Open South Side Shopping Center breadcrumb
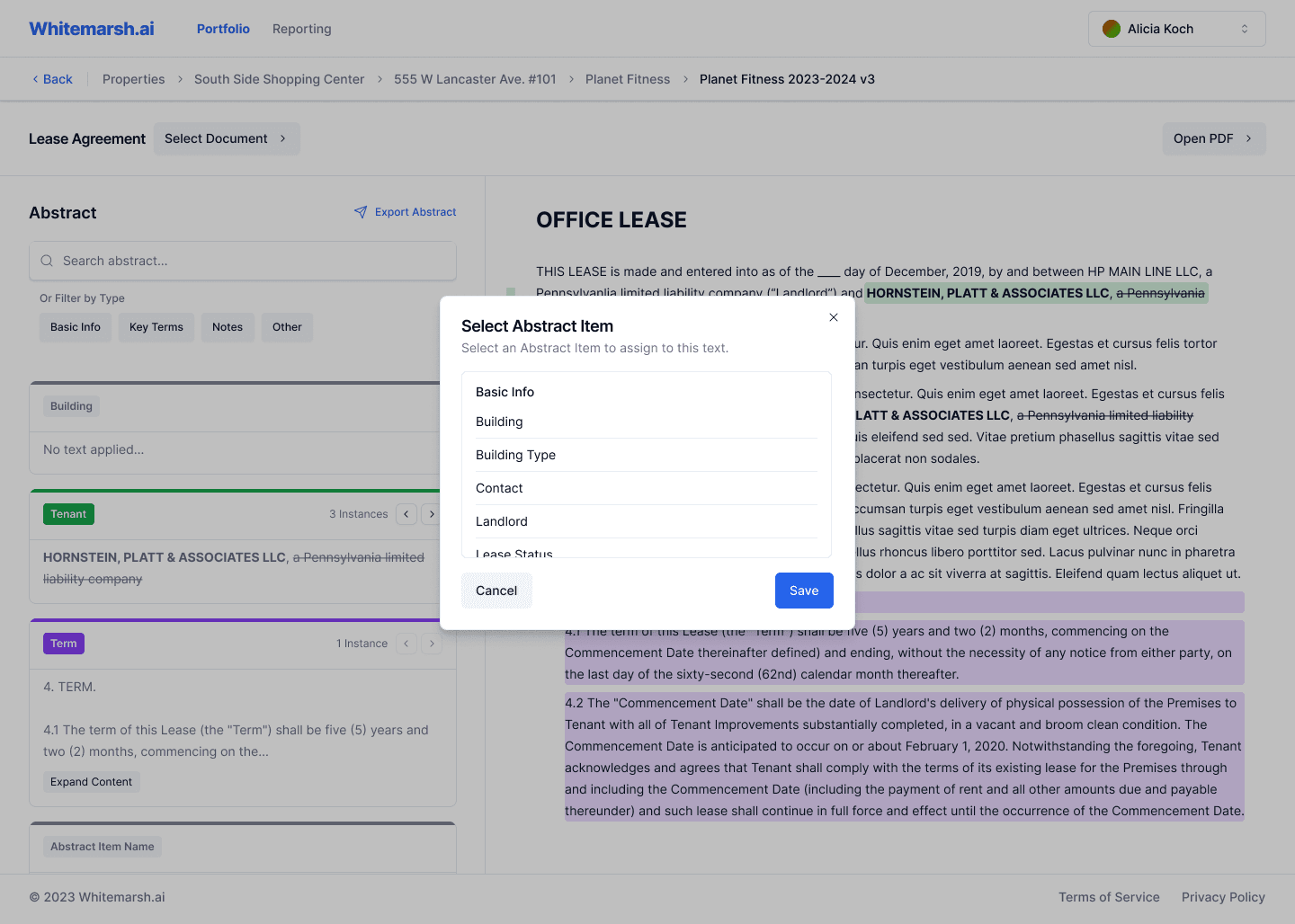 click(280, 79)
